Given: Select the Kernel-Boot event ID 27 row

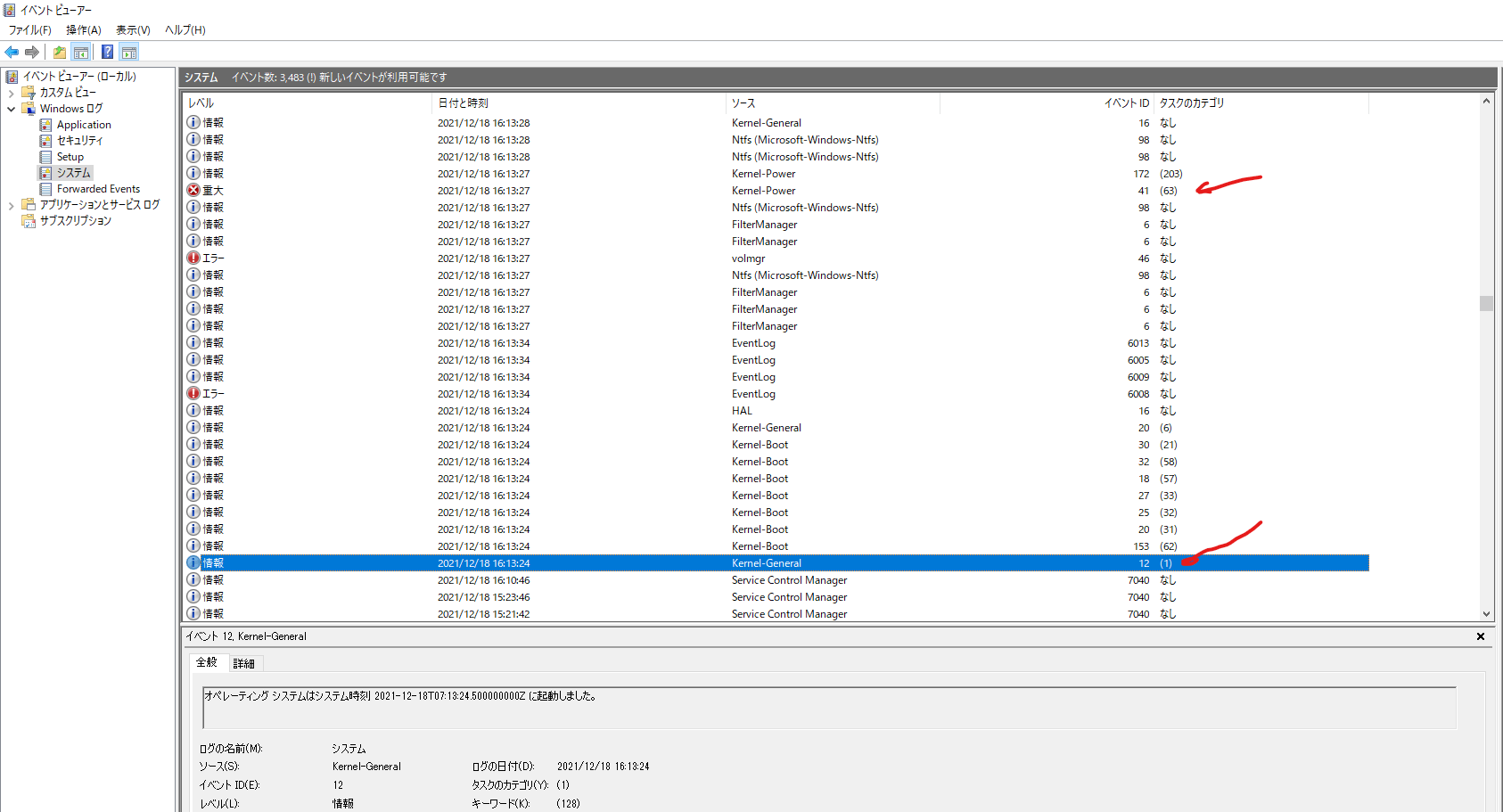Looking at the screenshot, I should point(776,496).
